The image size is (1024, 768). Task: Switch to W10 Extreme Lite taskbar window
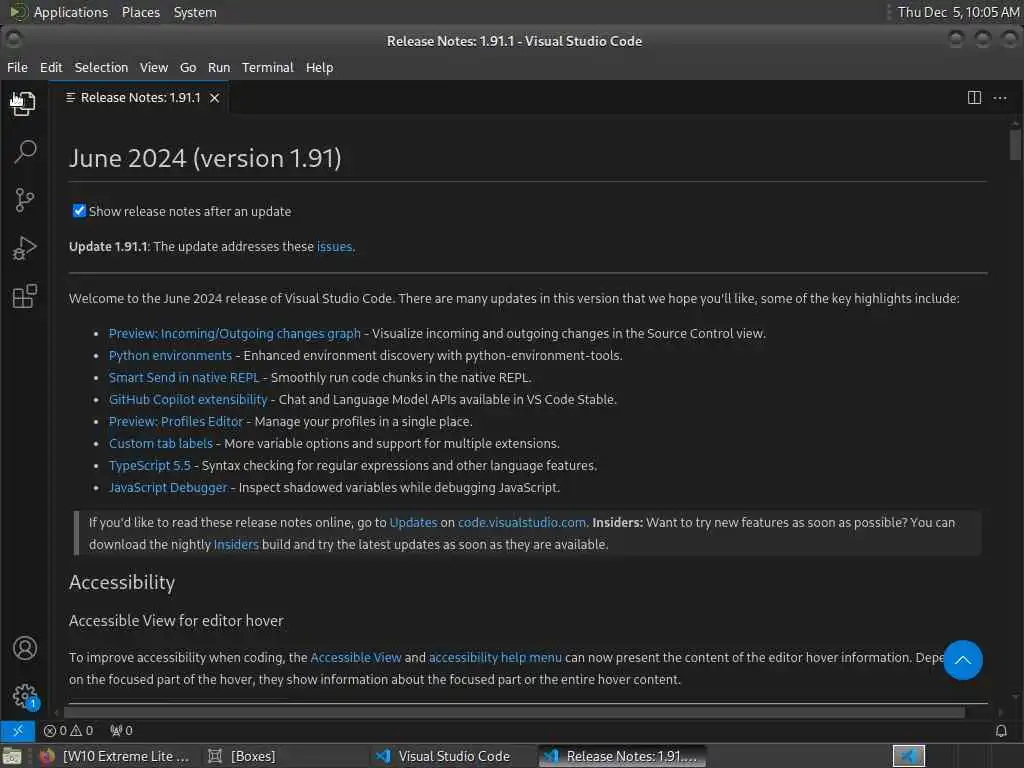click(x=114, y=756)
